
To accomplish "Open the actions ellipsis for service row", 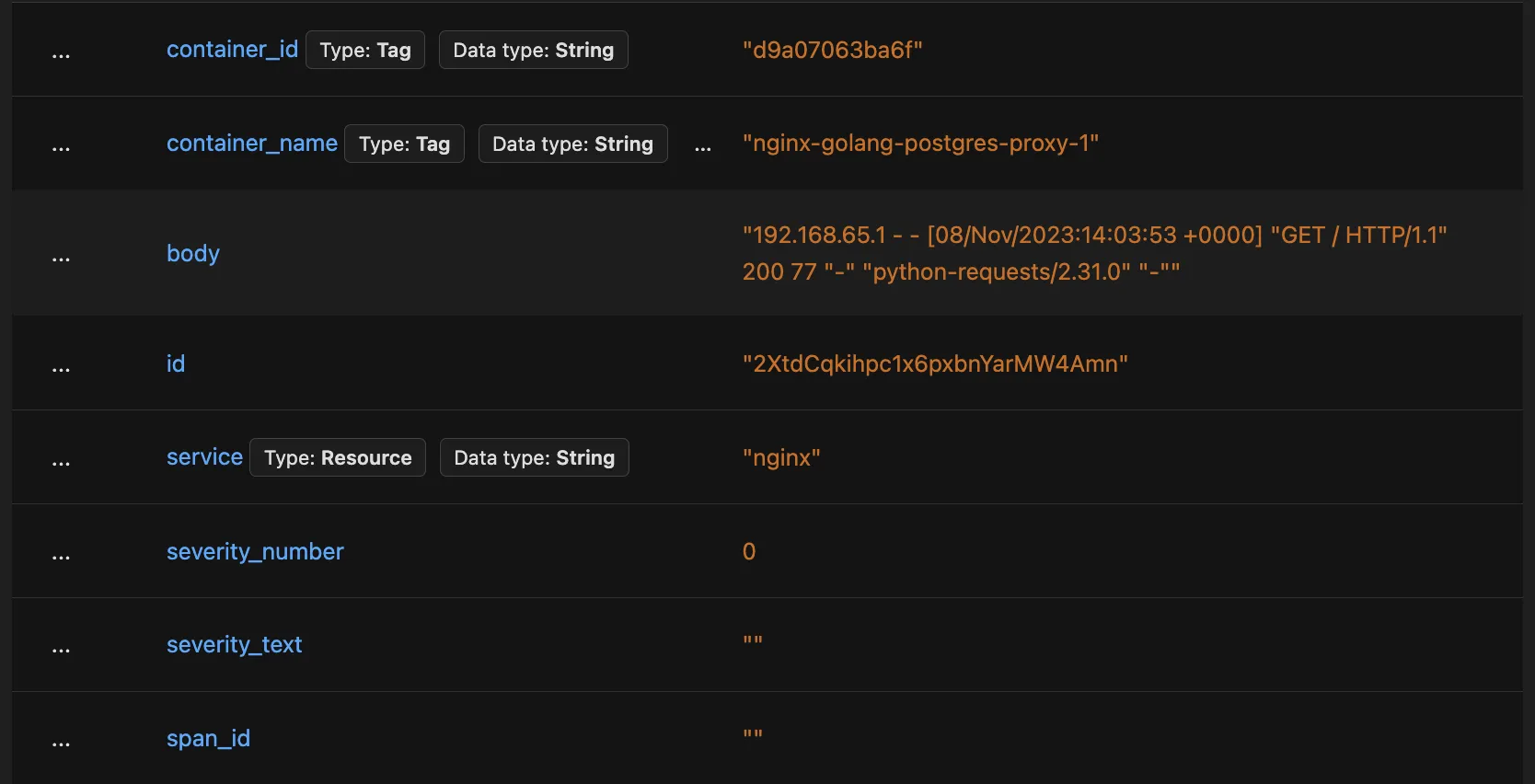I will point(61,464).
